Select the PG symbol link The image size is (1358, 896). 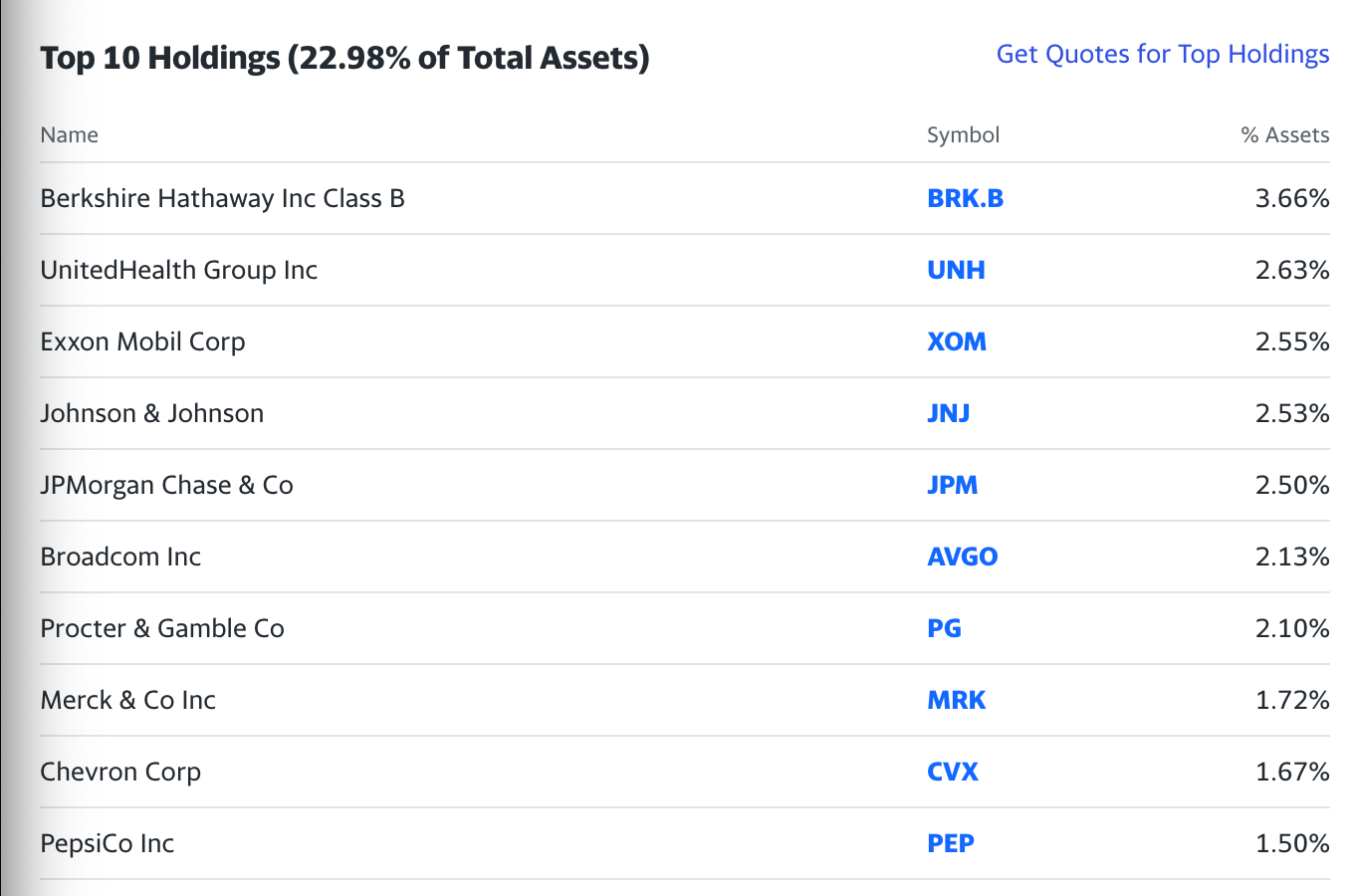(944, 628)
